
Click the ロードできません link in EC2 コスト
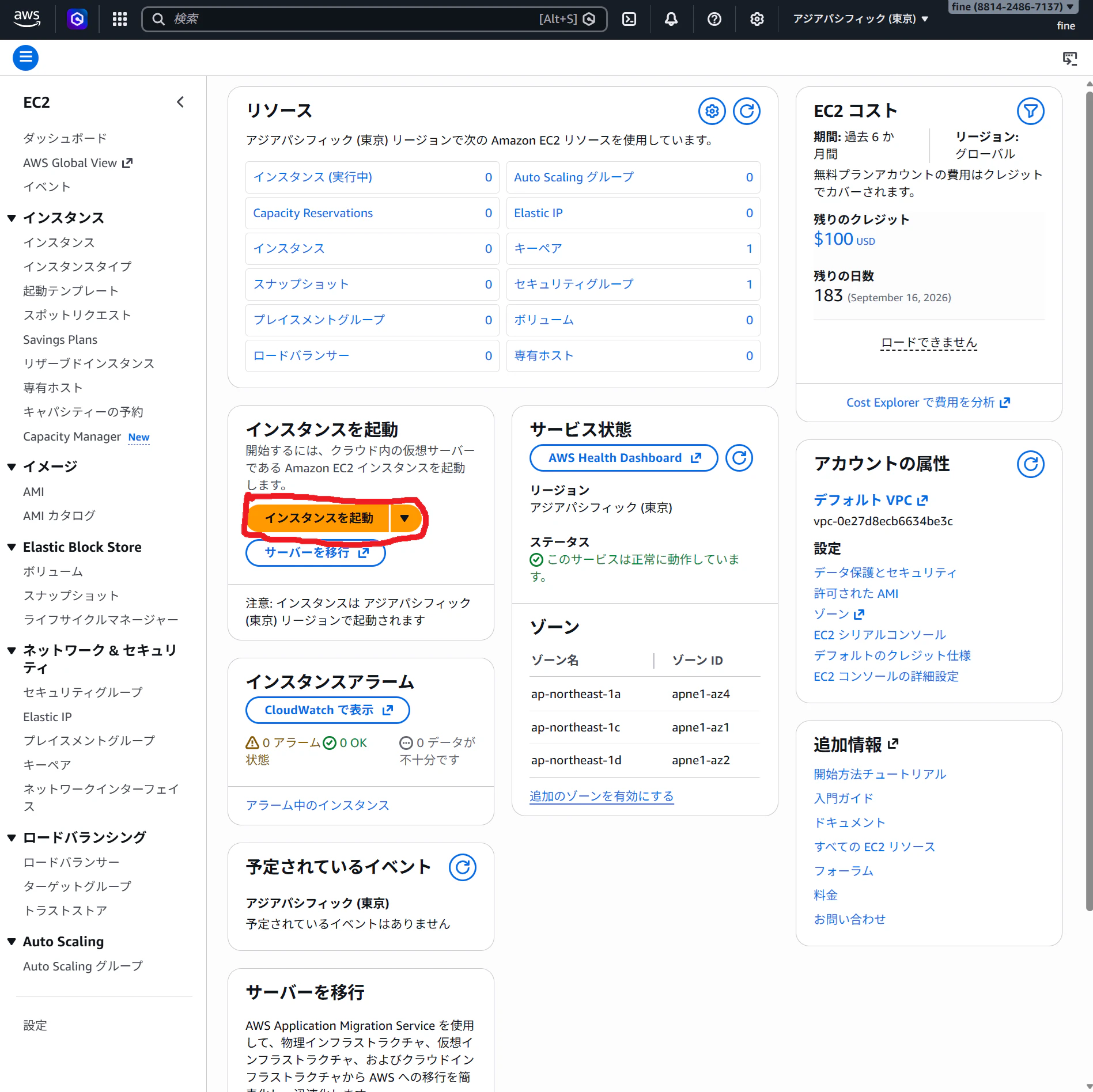(929, 343)
